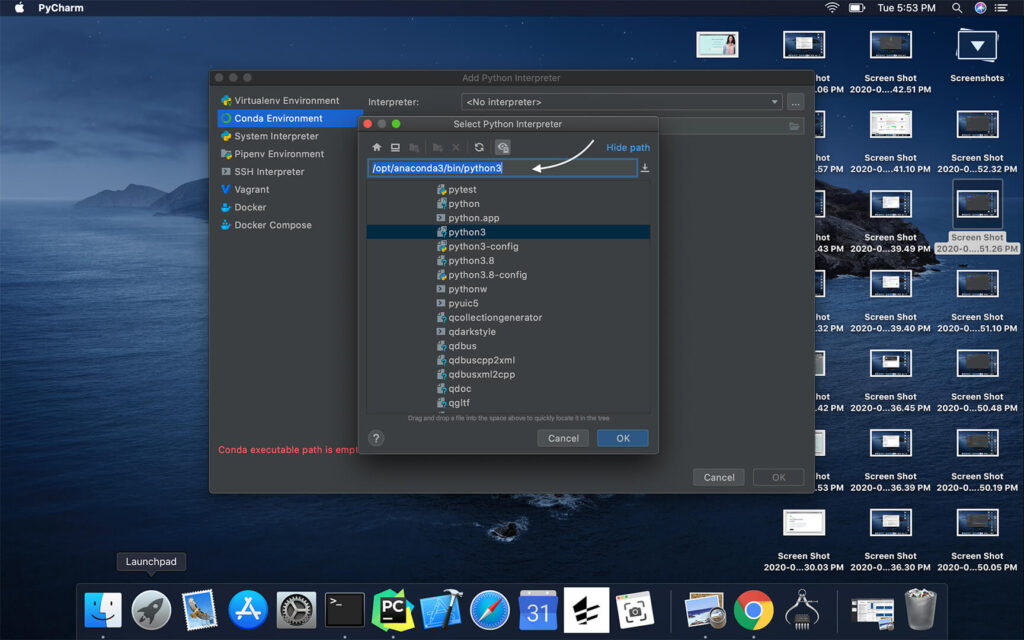Launch Launchpad from the Dock

152,611
